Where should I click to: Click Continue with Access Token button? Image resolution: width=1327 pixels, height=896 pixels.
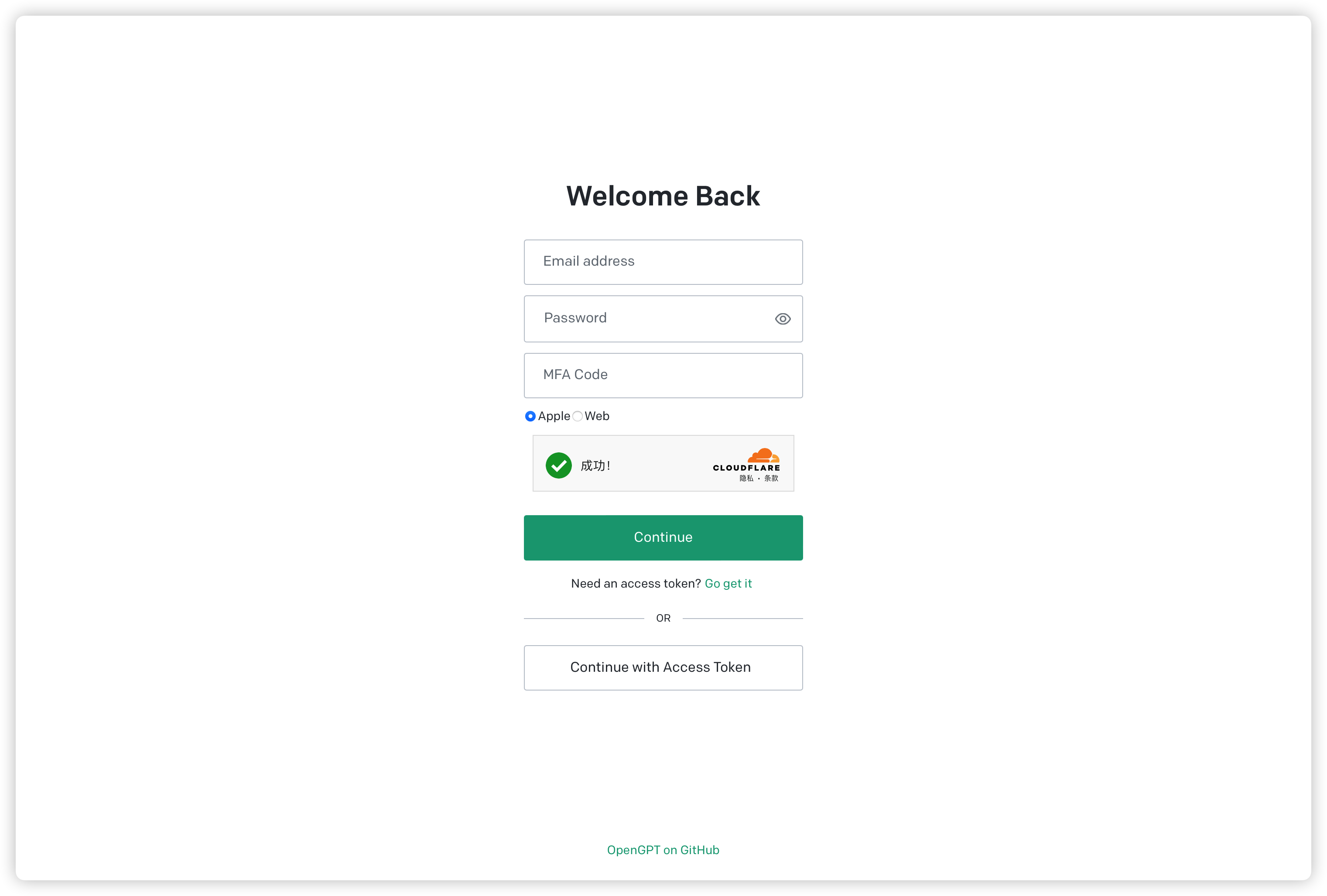(663, 667)
